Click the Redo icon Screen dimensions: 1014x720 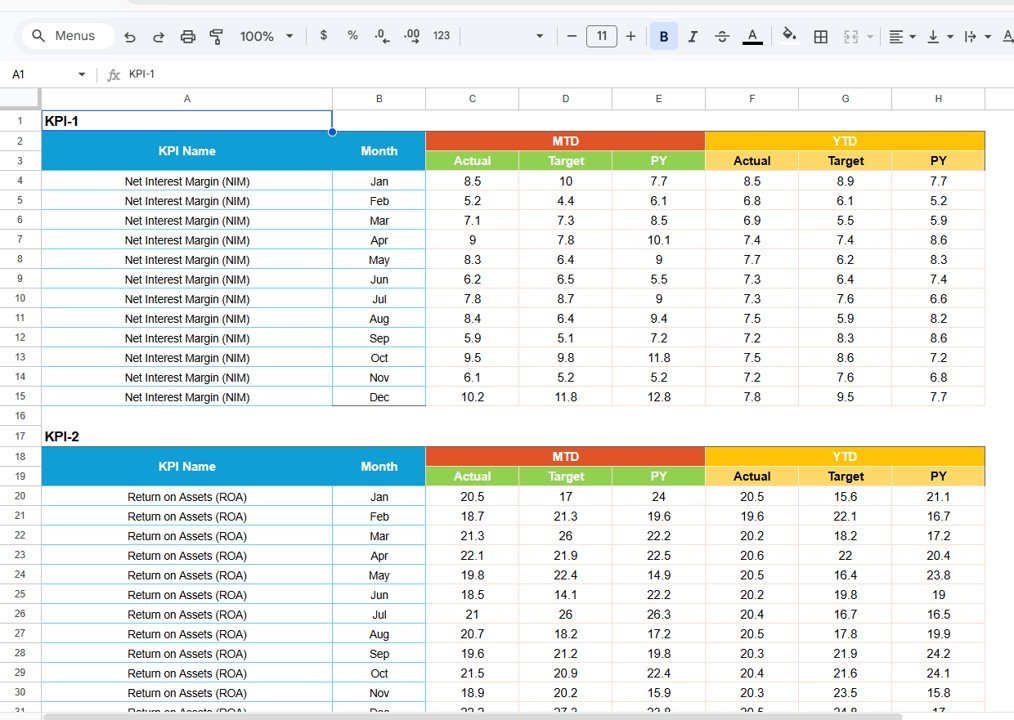158,36
